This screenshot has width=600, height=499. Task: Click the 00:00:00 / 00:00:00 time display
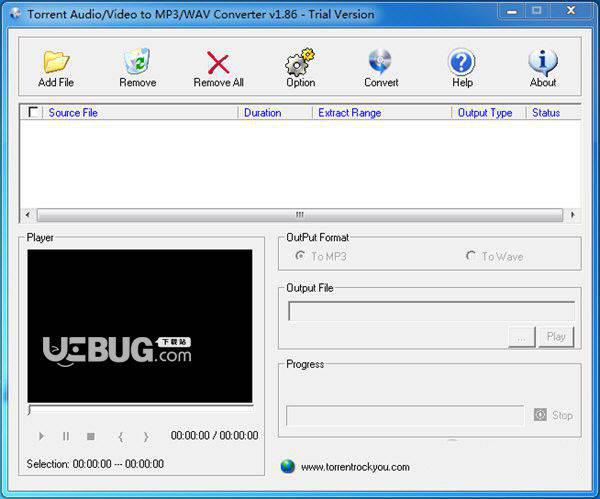[214, 435]
